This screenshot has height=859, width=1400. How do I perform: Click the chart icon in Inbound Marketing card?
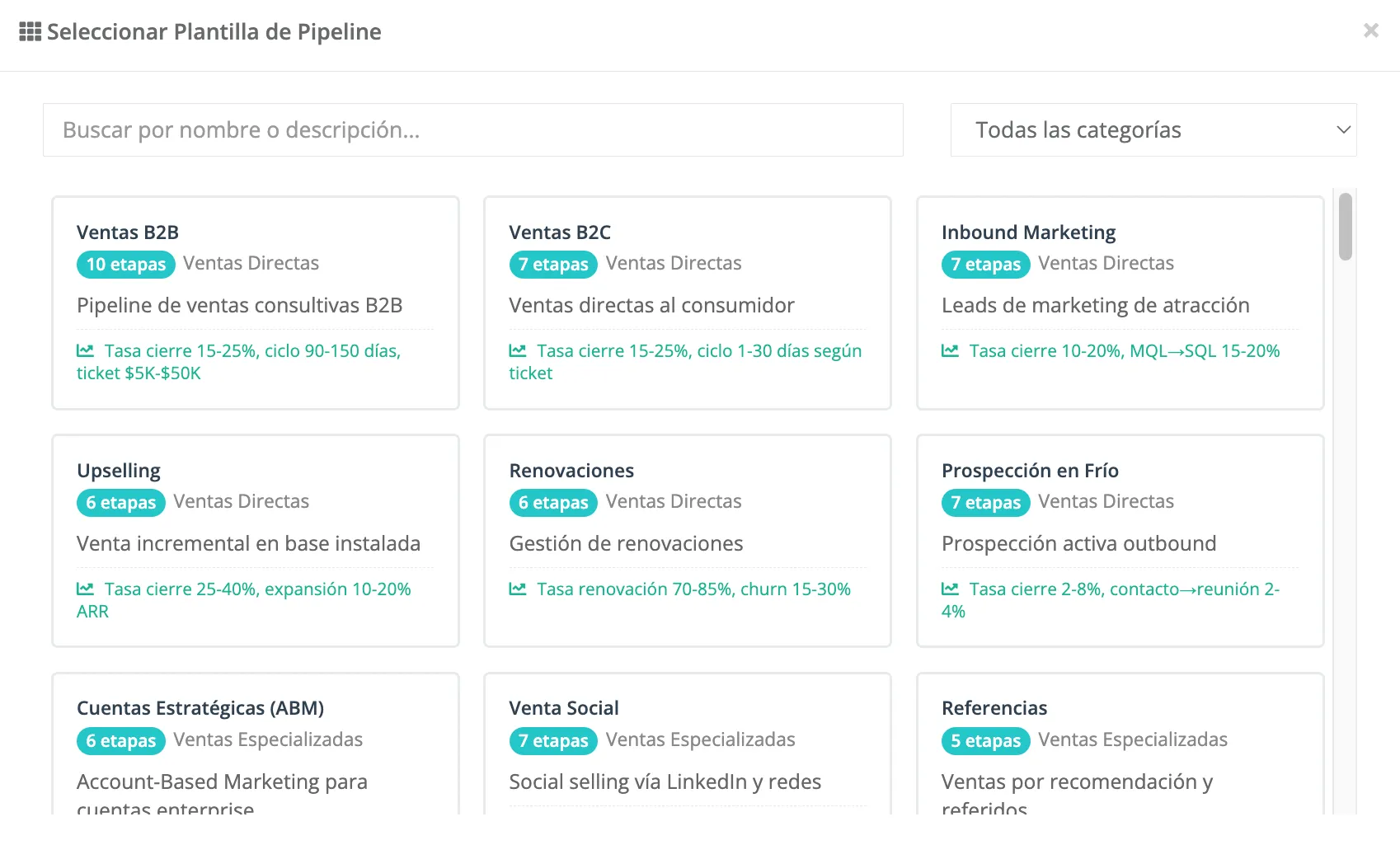click(x=950, y=351)
